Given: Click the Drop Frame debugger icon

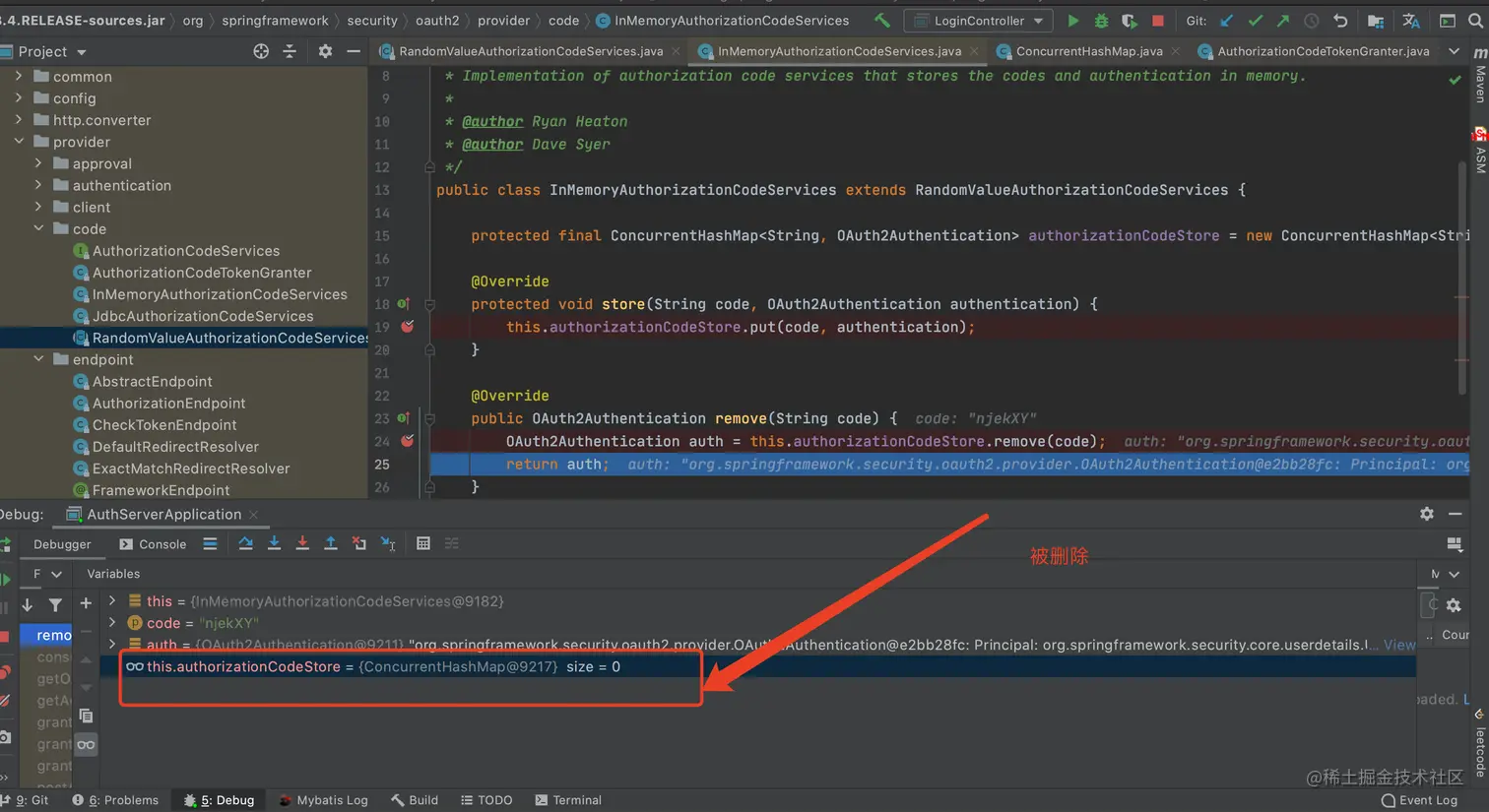Looking at the screenshot, I should (359, 543).
